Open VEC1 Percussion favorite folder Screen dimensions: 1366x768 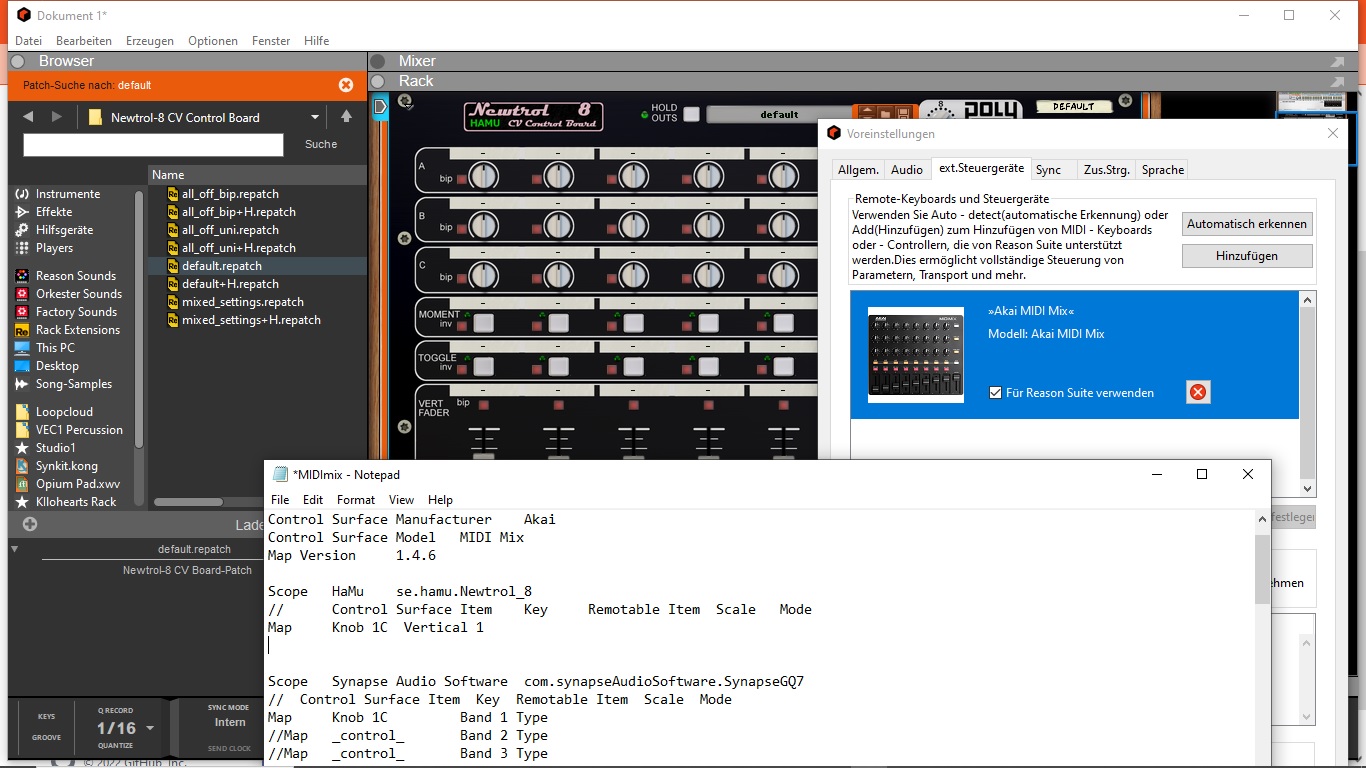pos(69,430)
